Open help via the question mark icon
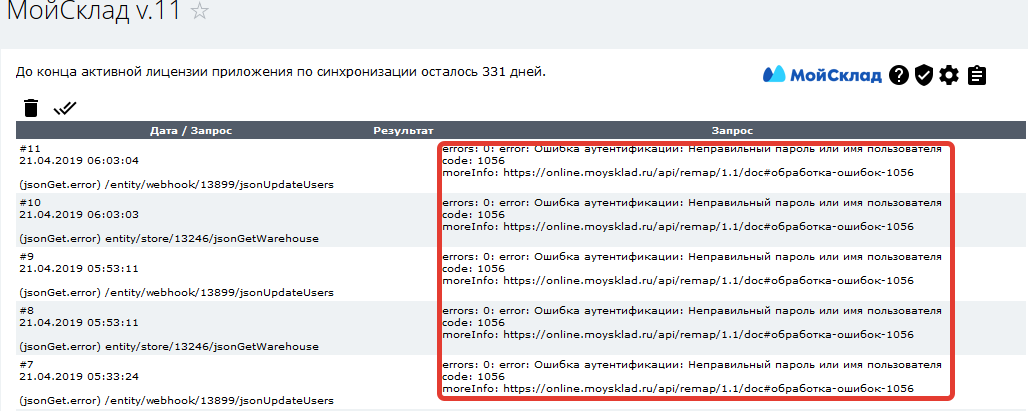Image resolution: width=1028 pixels, height=411 pixels. point(899,75)
